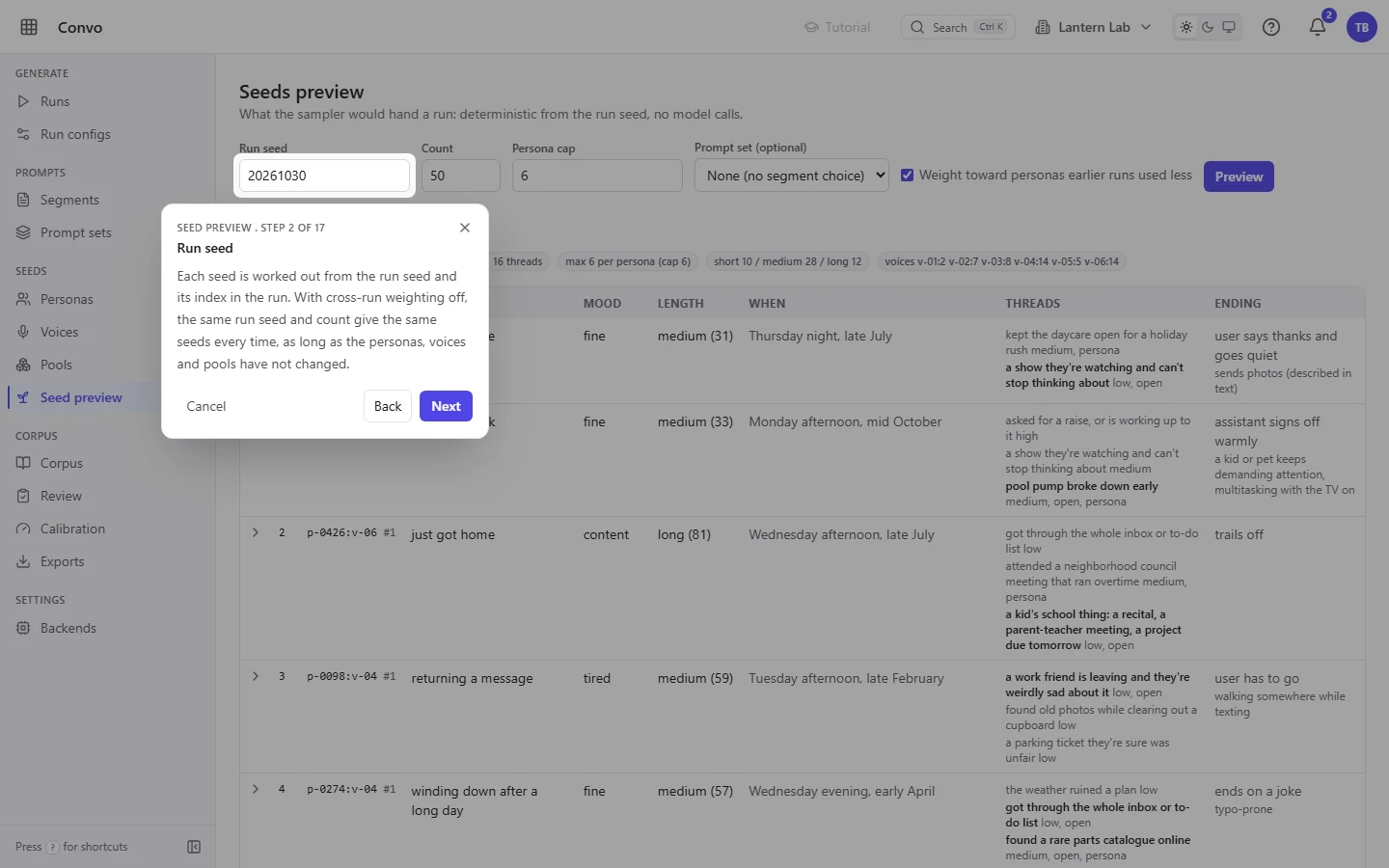
Task: Click the THREADS column header
Action: coord(1033,303)
